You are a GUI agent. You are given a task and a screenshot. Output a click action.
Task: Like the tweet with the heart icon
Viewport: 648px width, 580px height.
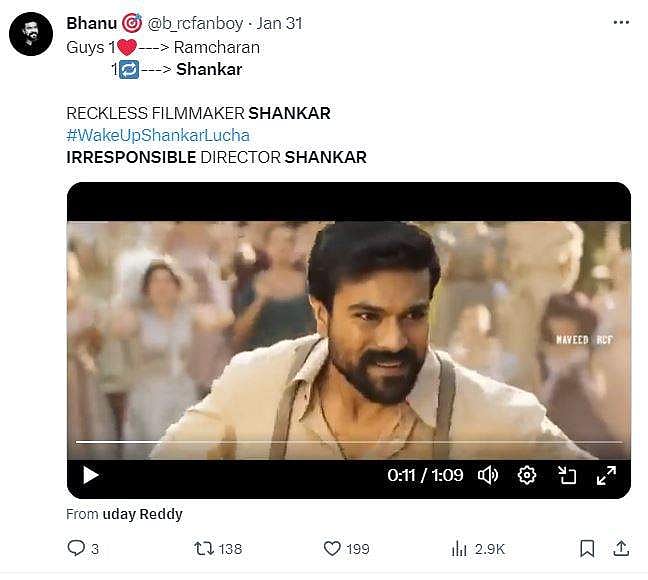(x=333, y=548)
